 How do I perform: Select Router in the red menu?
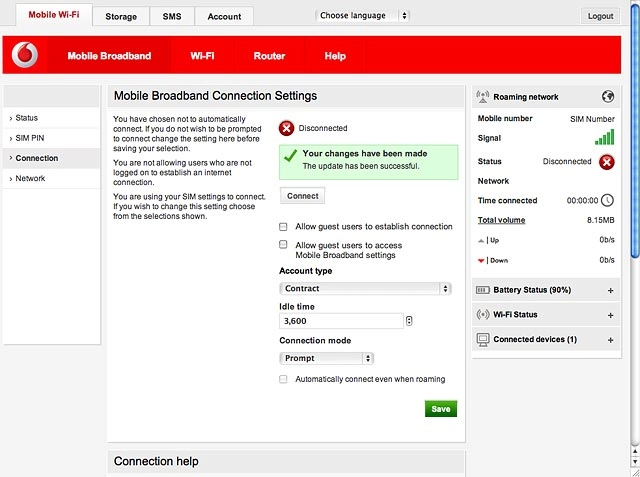click(x=269, y=55)
